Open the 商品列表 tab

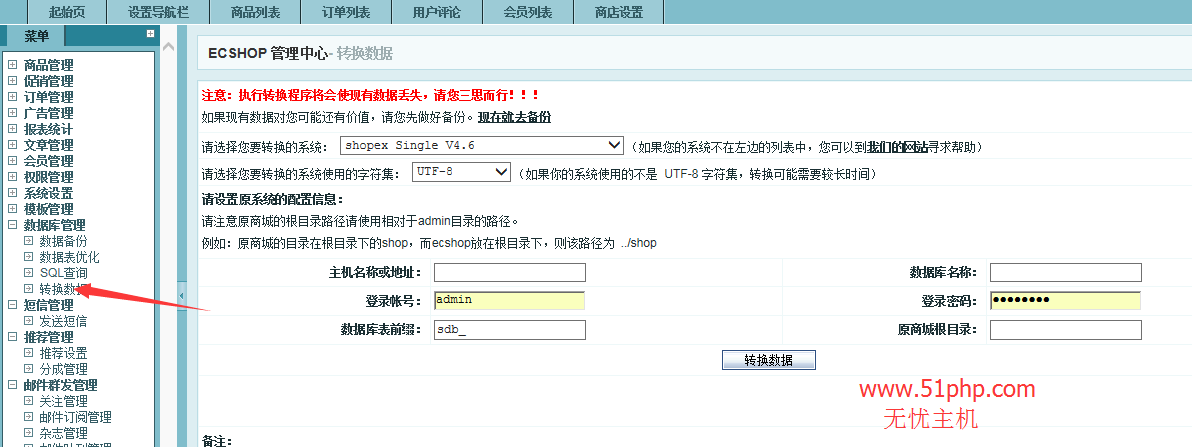point(255,12)
